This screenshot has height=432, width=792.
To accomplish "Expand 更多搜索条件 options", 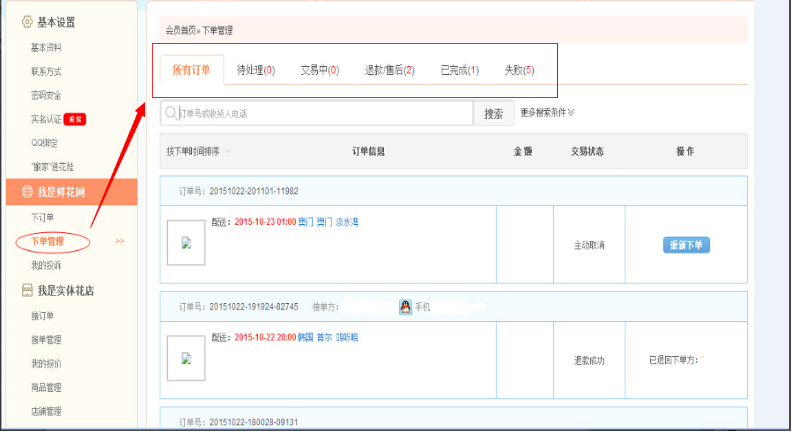I will [547, 113].
